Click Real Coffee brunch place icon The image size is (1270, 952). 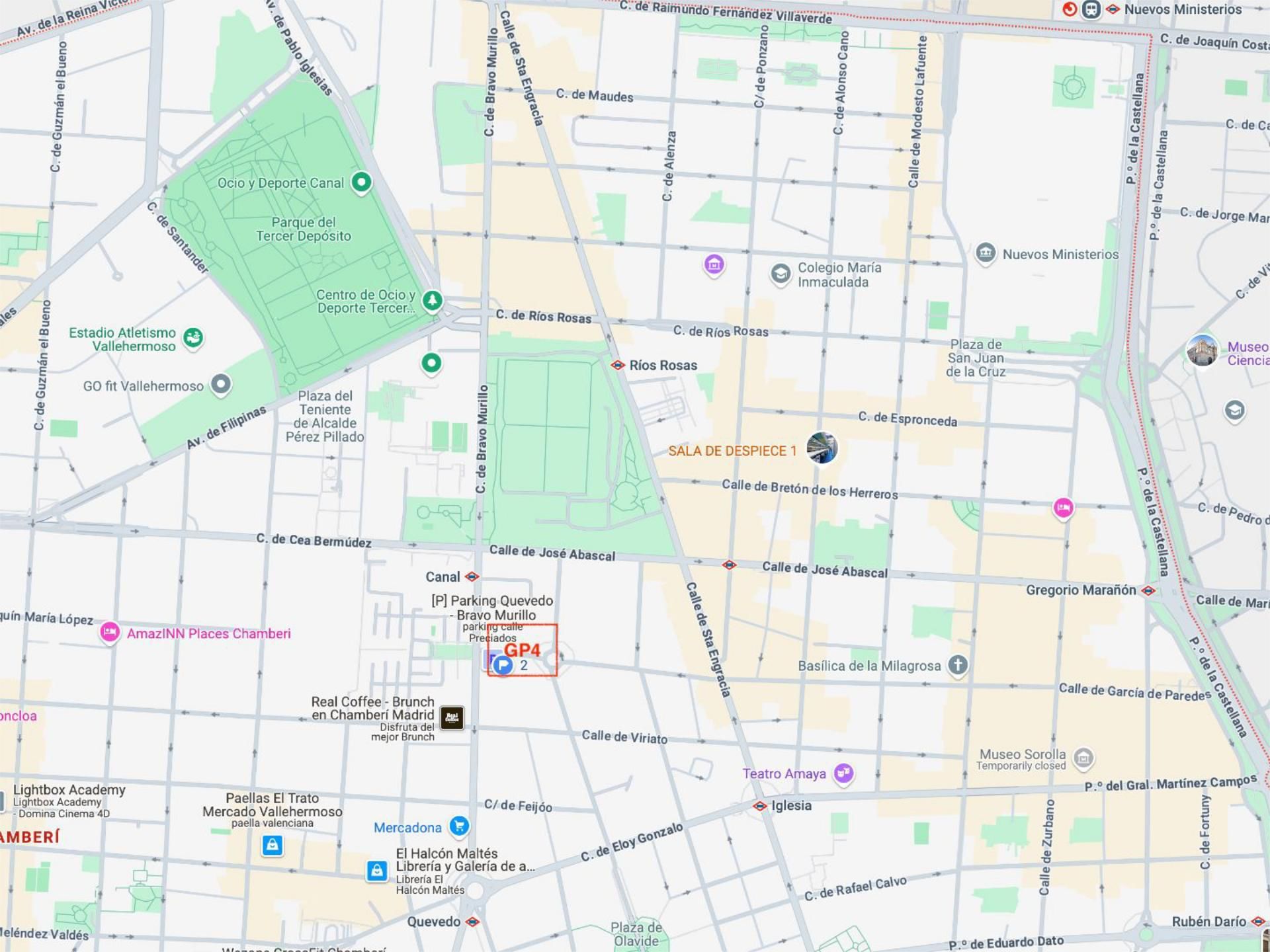pyautogui.click(x=452, y=717)
